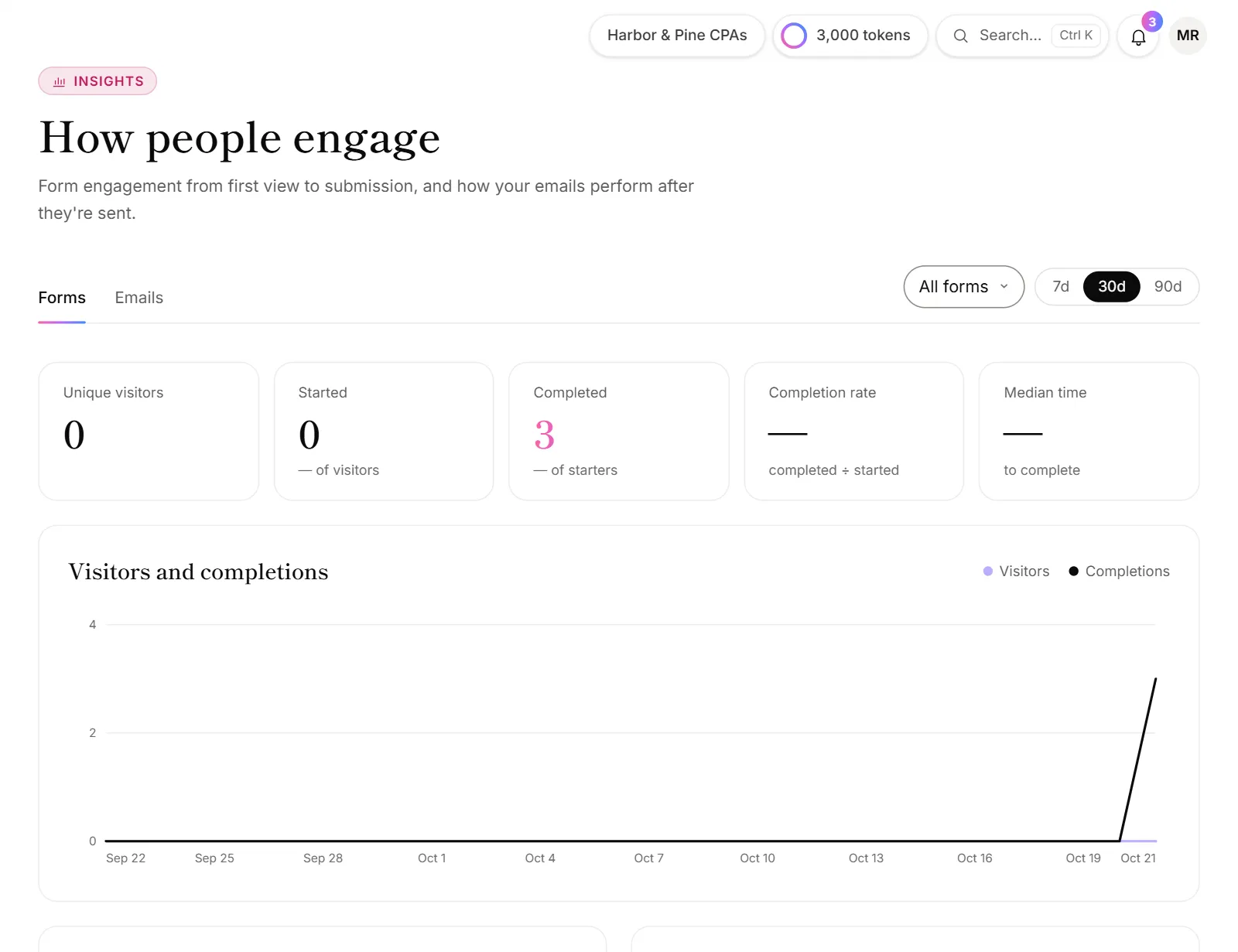Select the 90d time range
The width and height of the screenshot is (1238, 952).
point(1168,287)
